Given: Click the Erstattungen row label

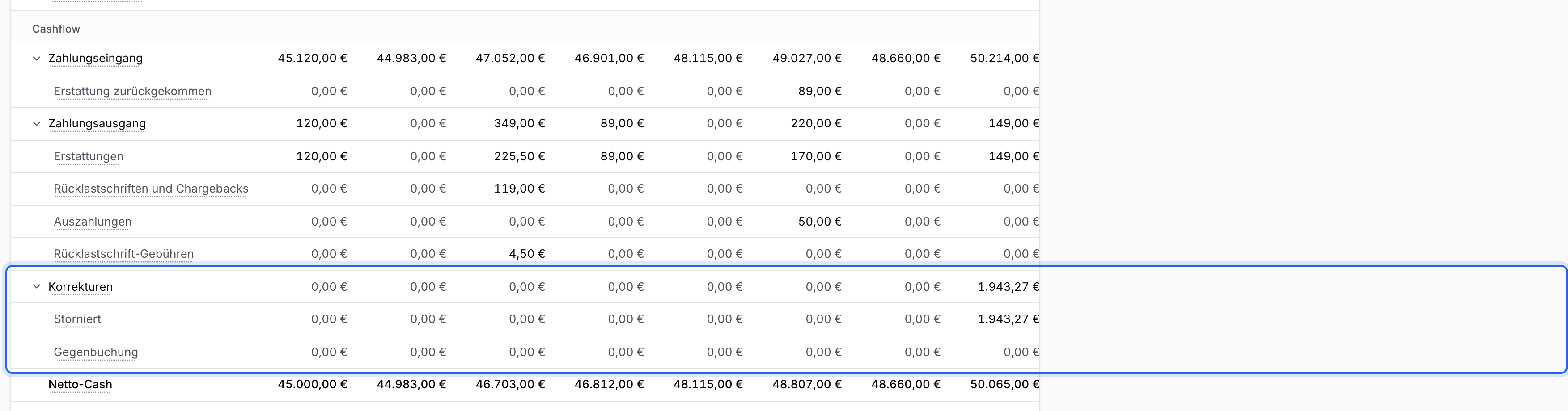Looking at the screenshot, I should pos(88,156).
